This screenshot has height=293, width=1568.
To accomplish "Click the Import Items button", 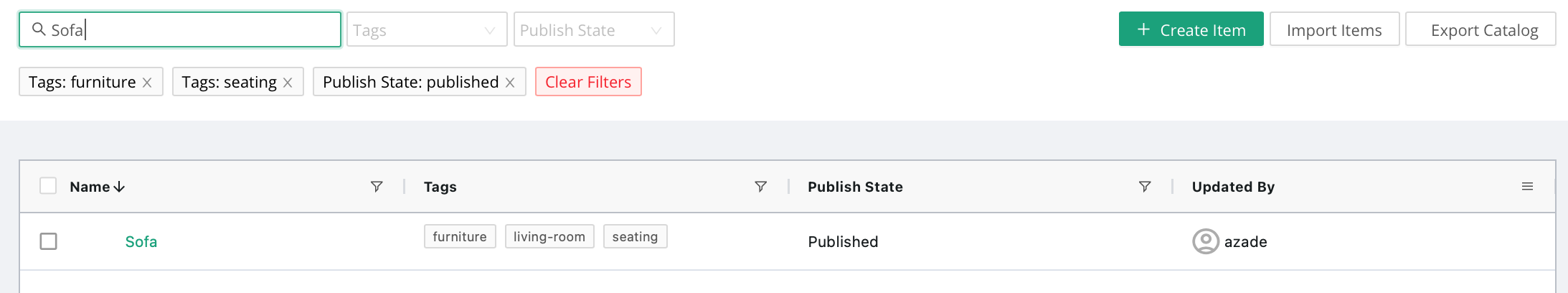I will coord(1334,29).
